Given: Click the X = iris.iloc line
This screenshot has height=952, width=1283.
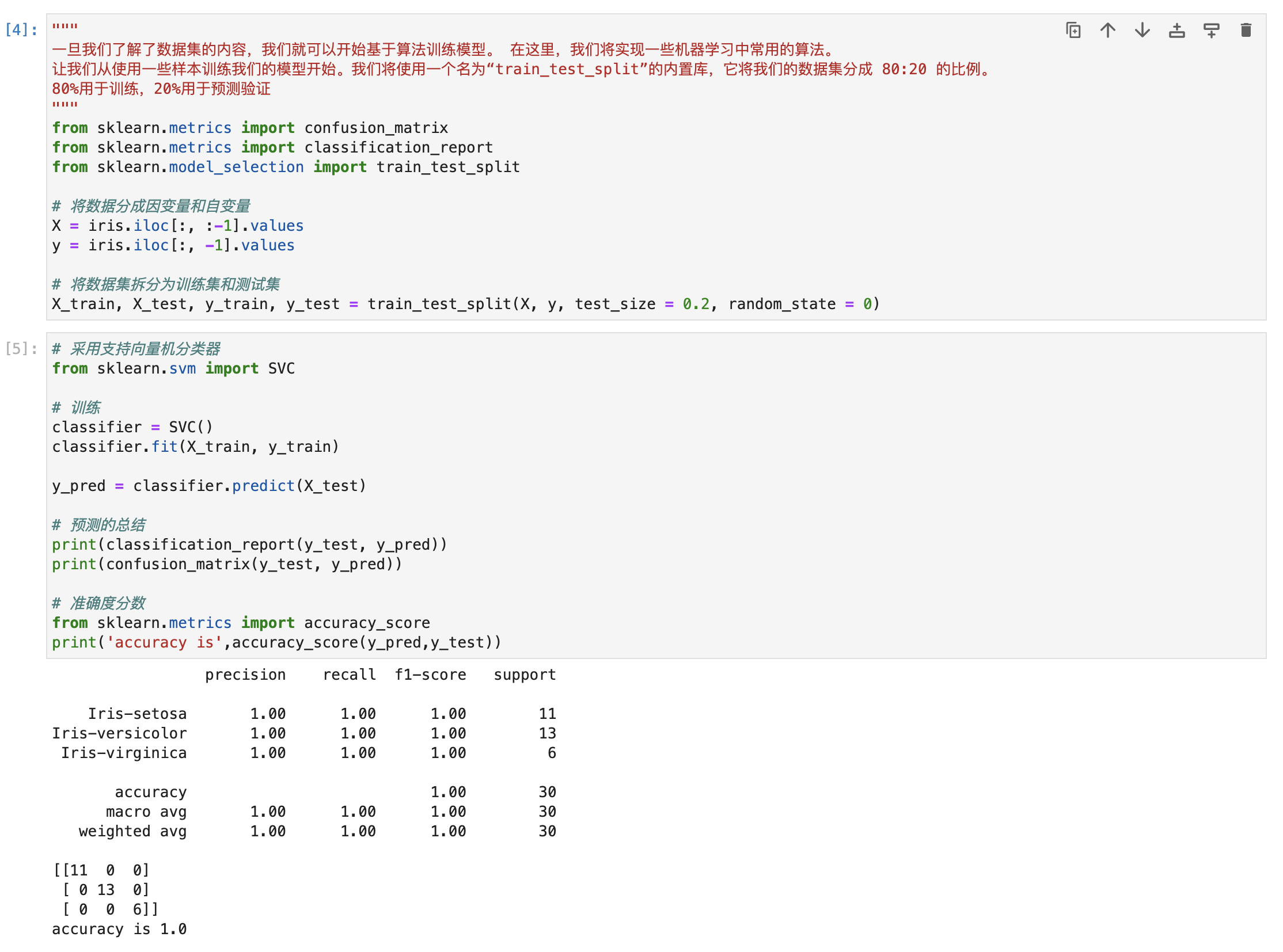Looking at the screenshot, I should pyautogui.click(x=177, y=226).
